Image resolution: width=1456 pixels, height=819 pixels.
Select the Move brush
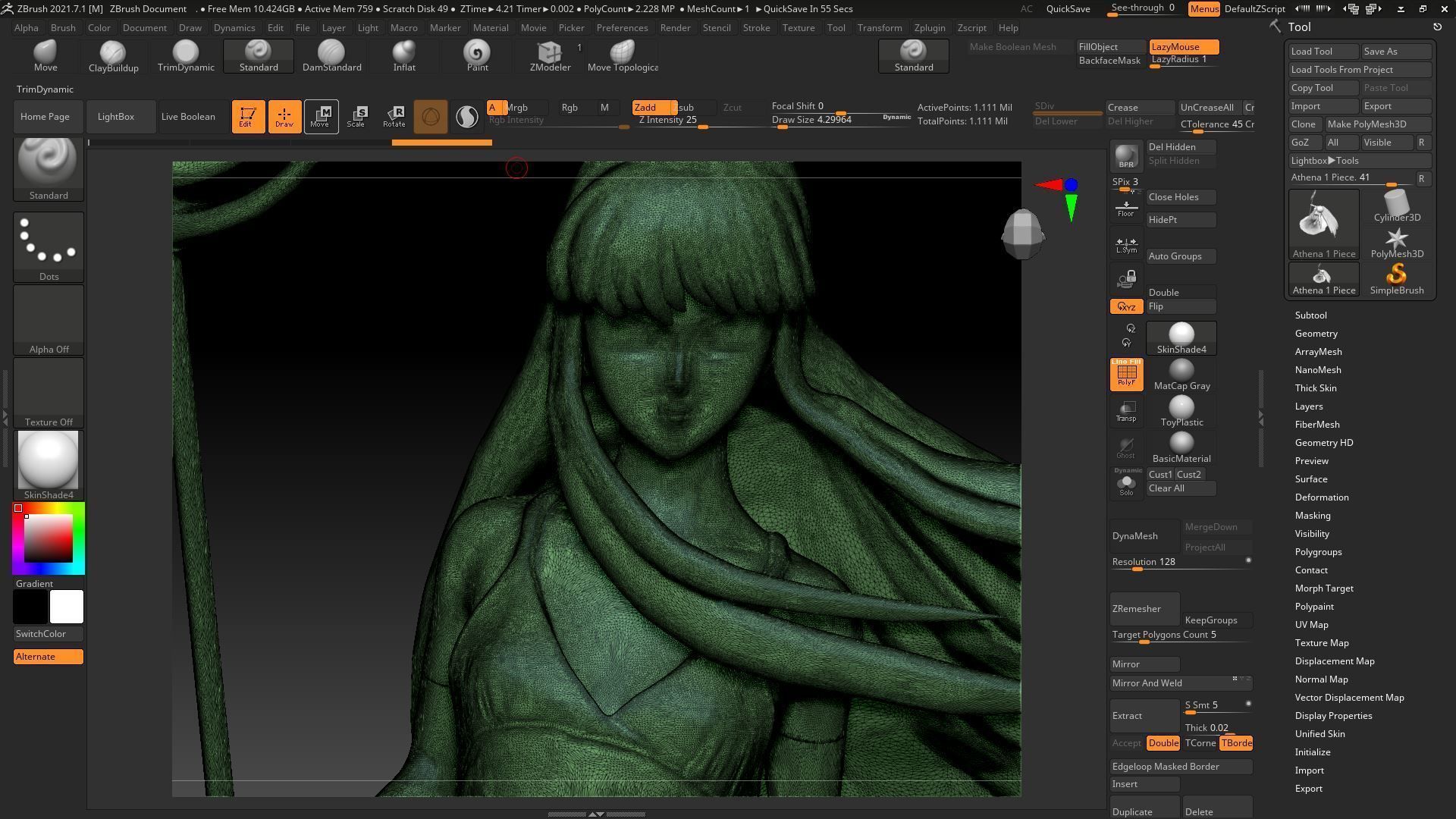(x=45, y=55)
